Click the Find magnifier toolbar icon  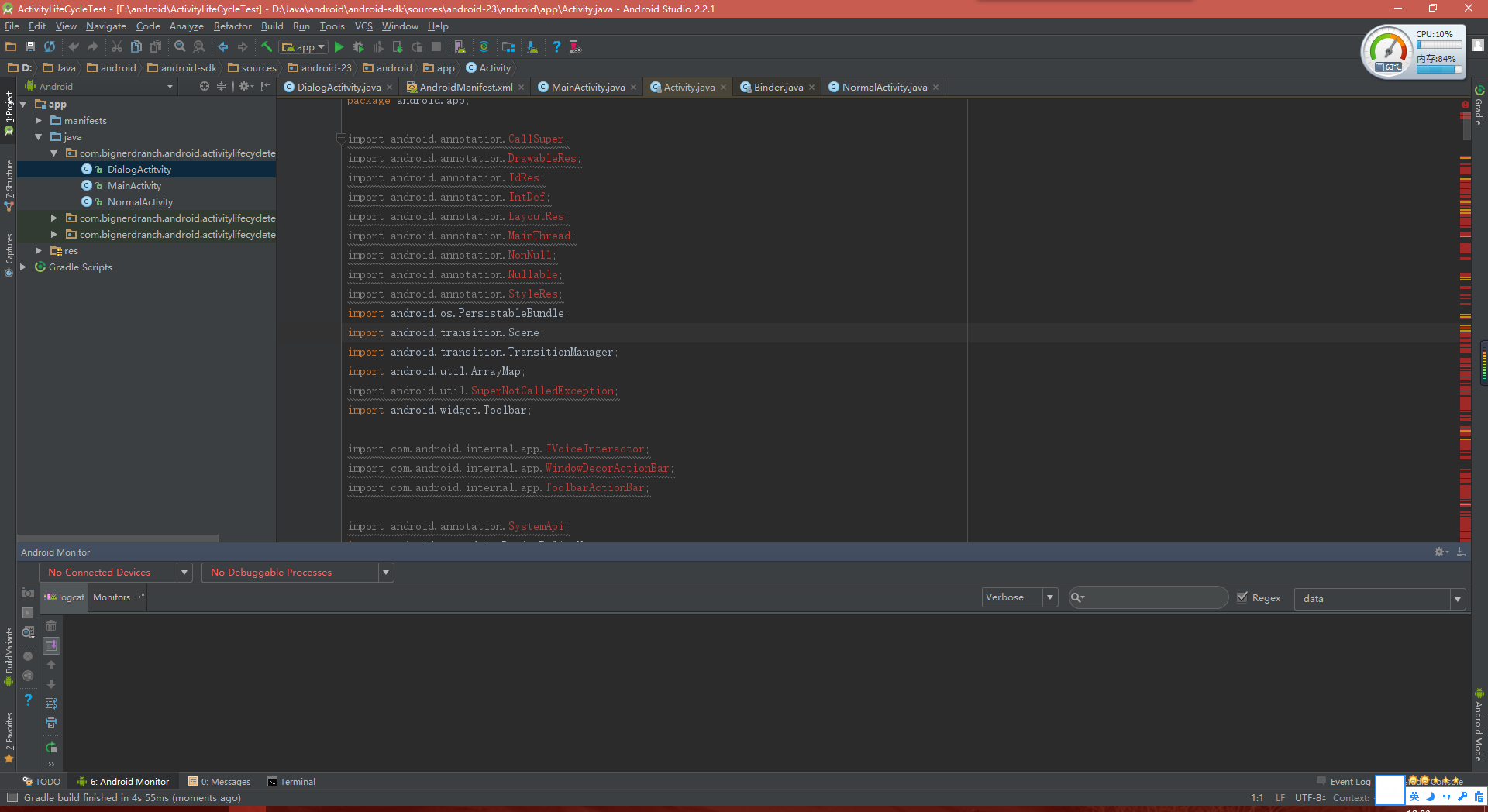pyautogui.click(x=180, y=47)
